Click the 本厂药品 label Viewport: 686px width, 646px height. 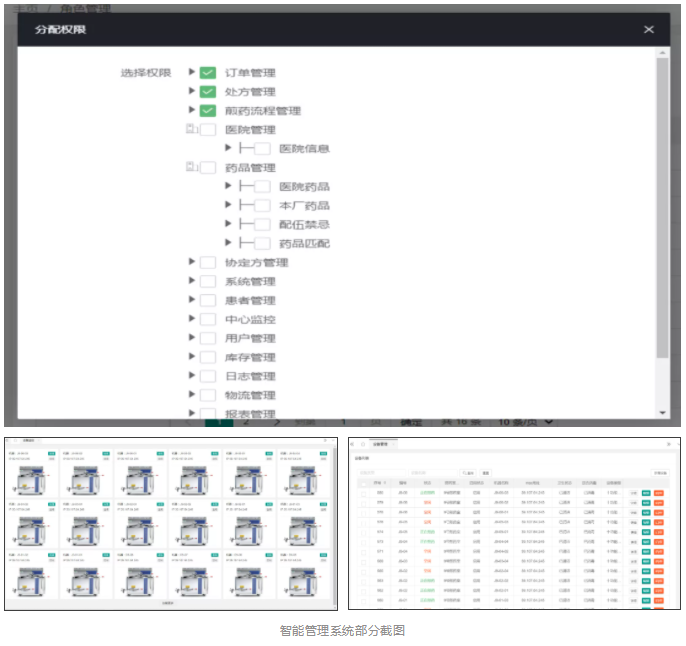(x=304, y=206)
